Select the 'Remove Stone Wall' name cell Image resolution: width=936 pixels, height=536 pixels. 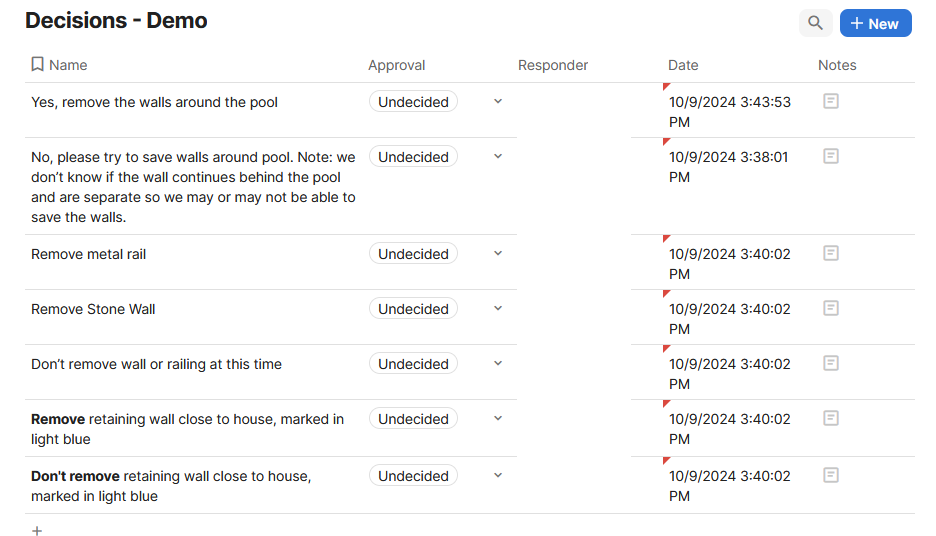point(93,309)
